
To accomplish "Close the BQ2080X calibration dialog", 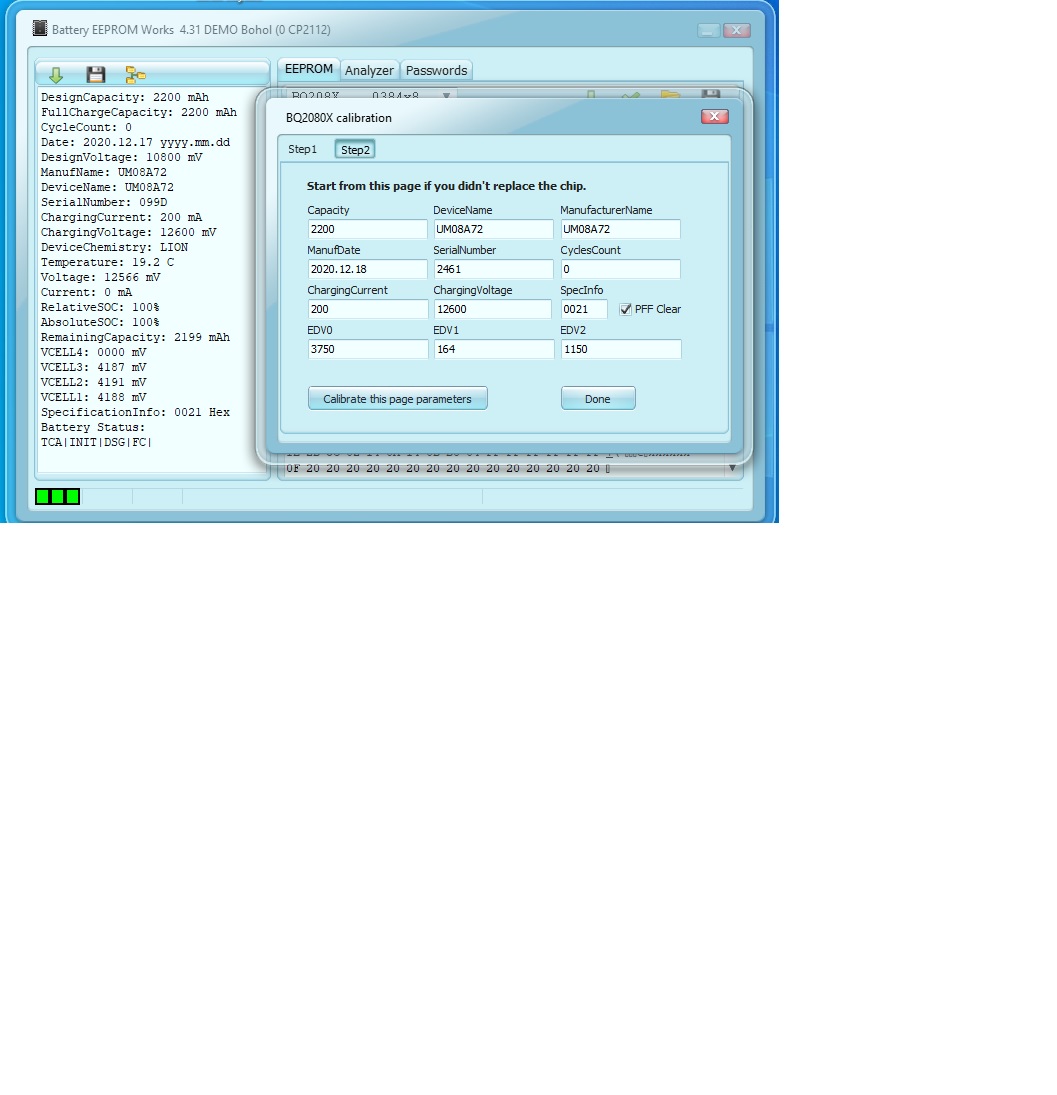I will tap(714, 117).
